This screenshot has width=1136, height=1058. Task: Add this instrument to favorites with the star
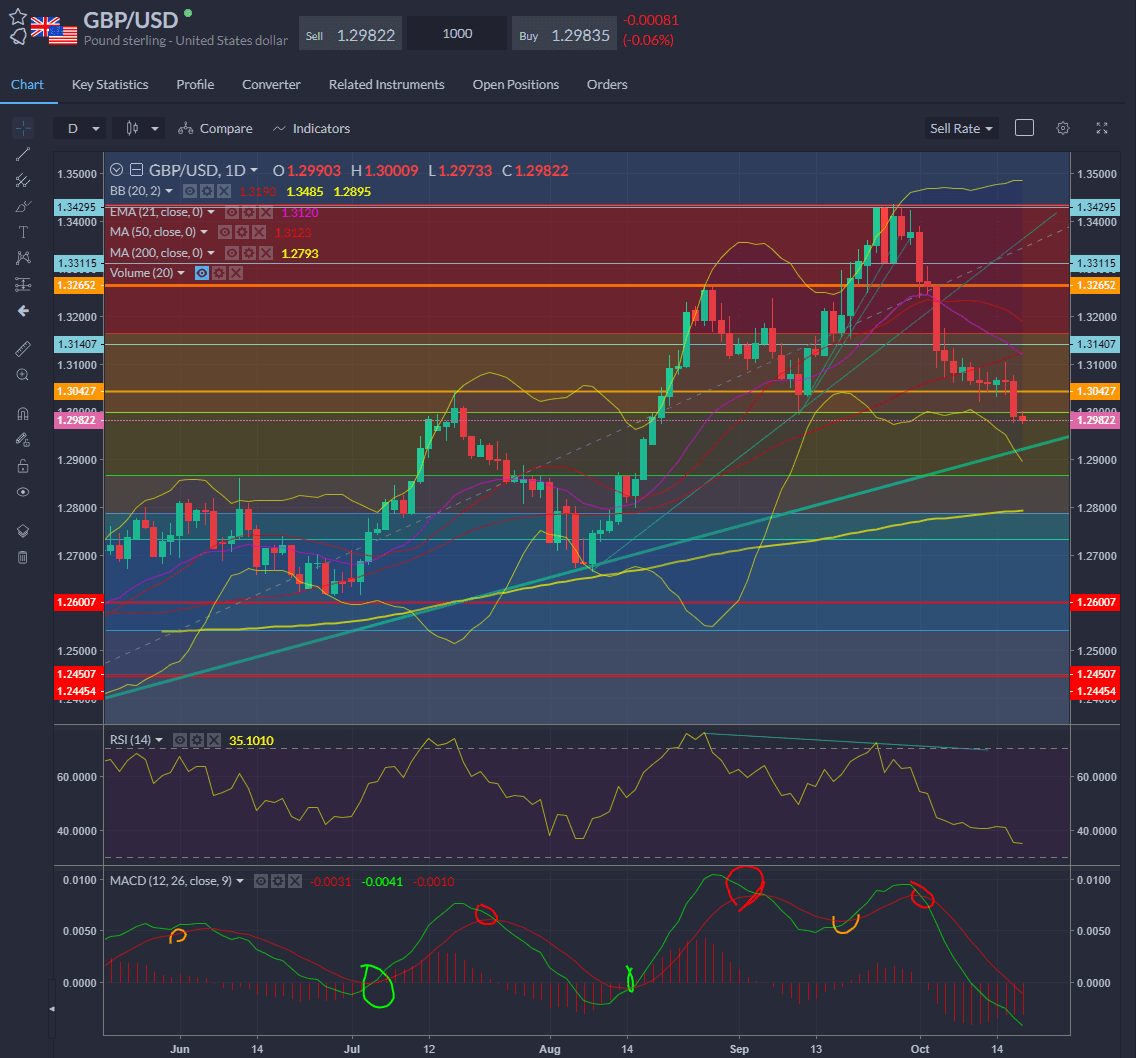pos(17,17)
